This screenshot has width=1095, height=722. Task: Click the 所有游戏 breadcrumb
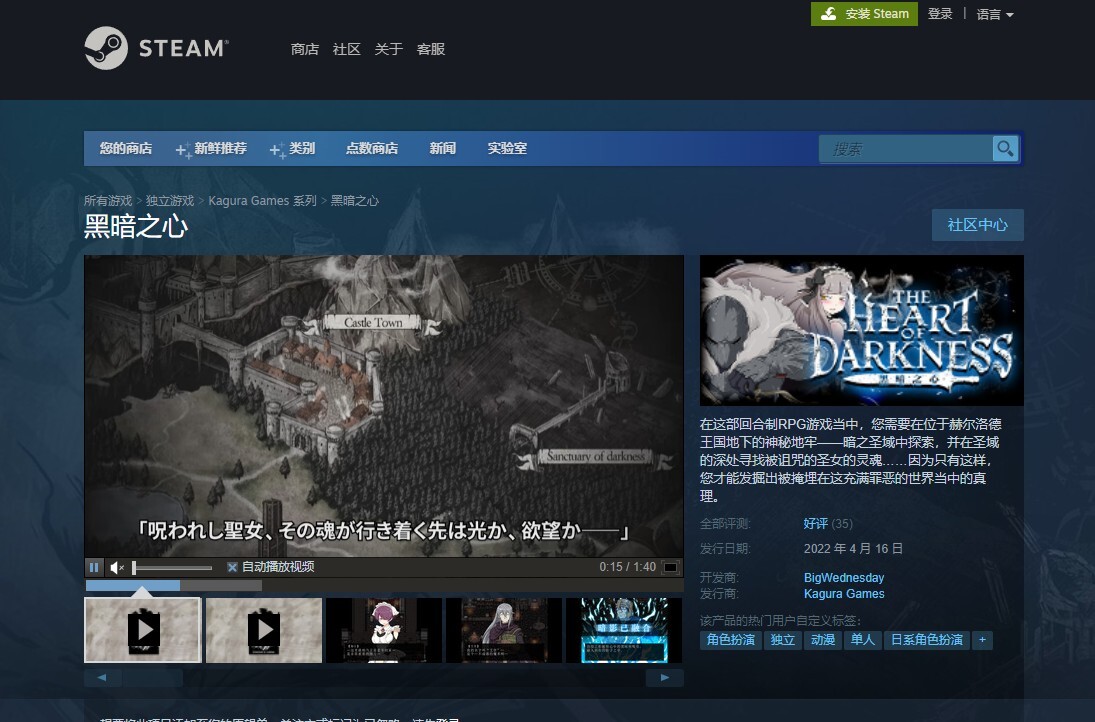coord(108,201)
